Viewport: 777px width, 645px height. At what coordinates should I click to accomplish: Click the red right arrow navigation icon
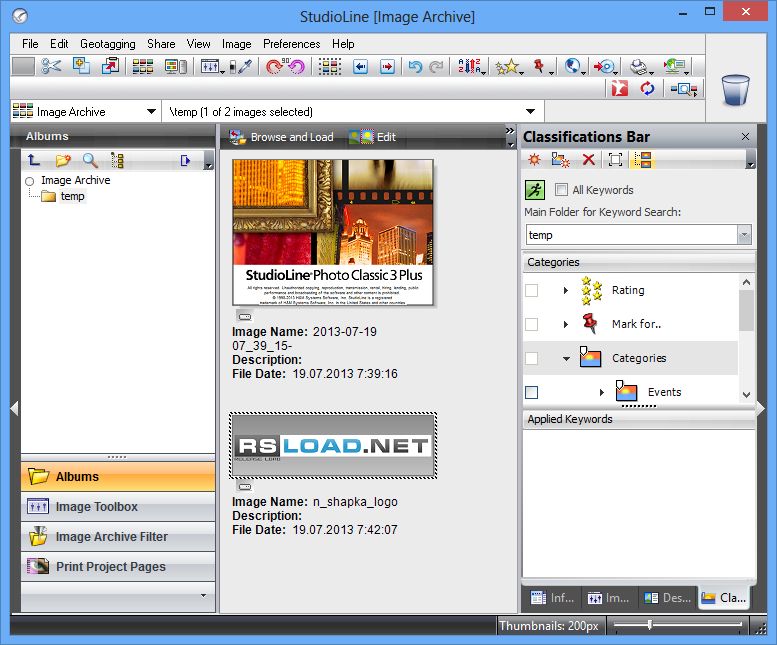coord(387,66)
